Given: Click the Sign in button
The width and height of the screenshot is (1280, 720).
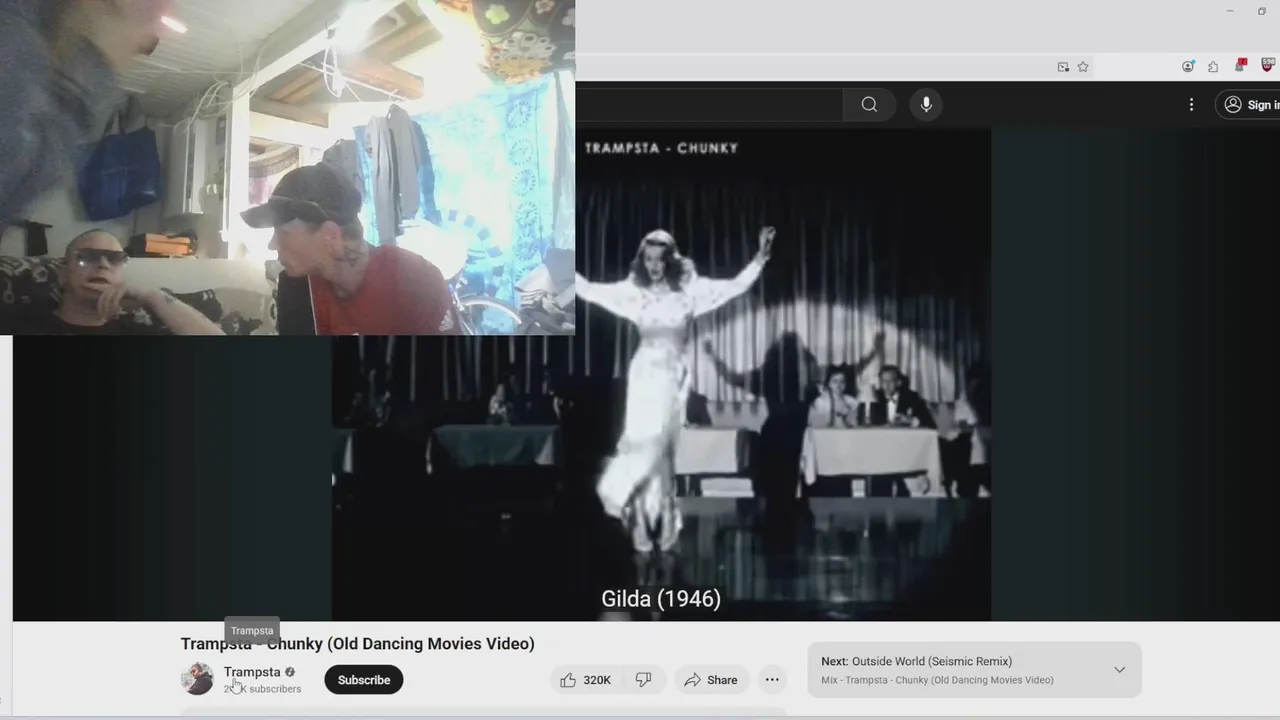Looking at the screenshot, I should (1250, 105).
